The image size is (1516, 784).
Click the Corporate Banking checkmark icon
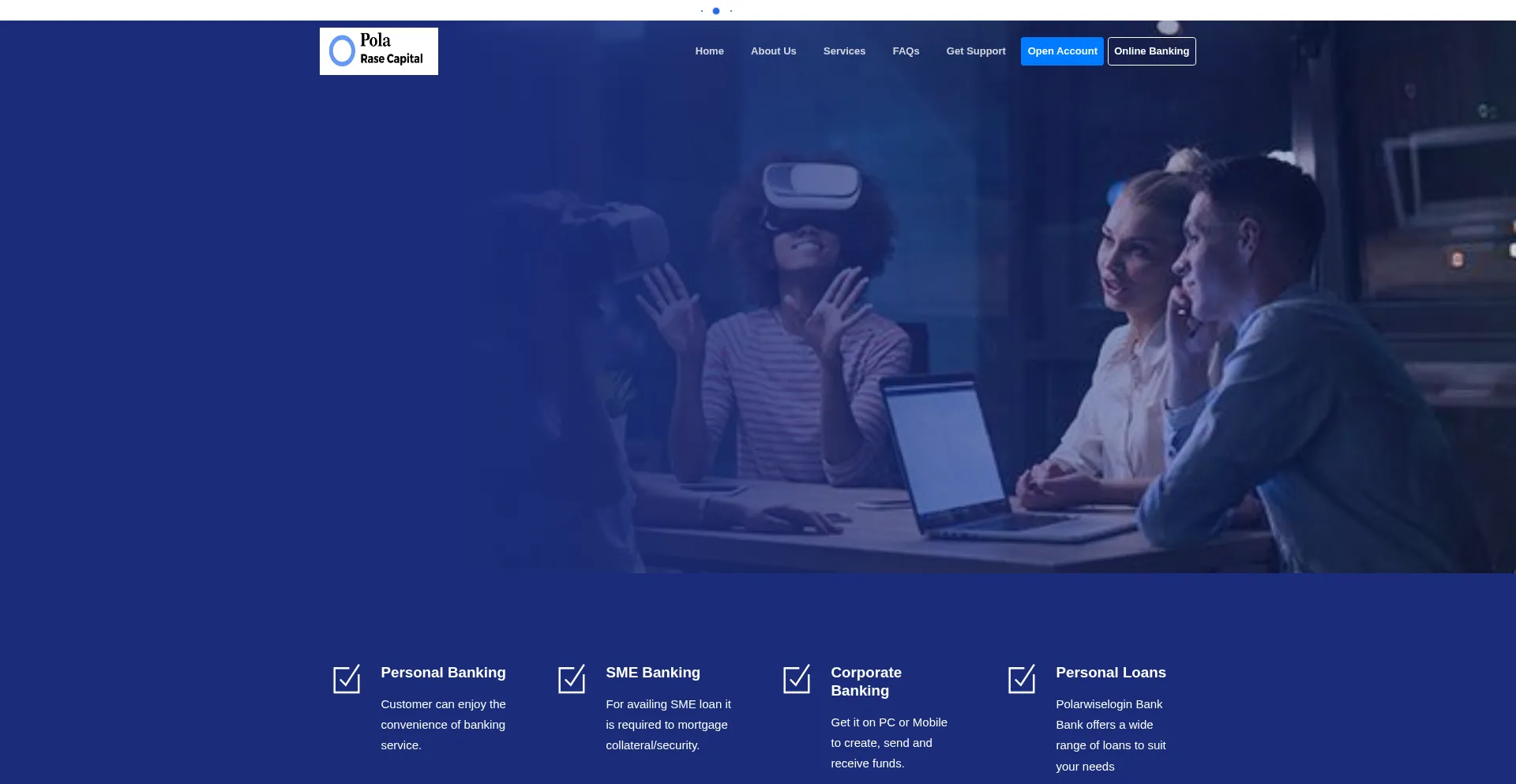(797, 679)
